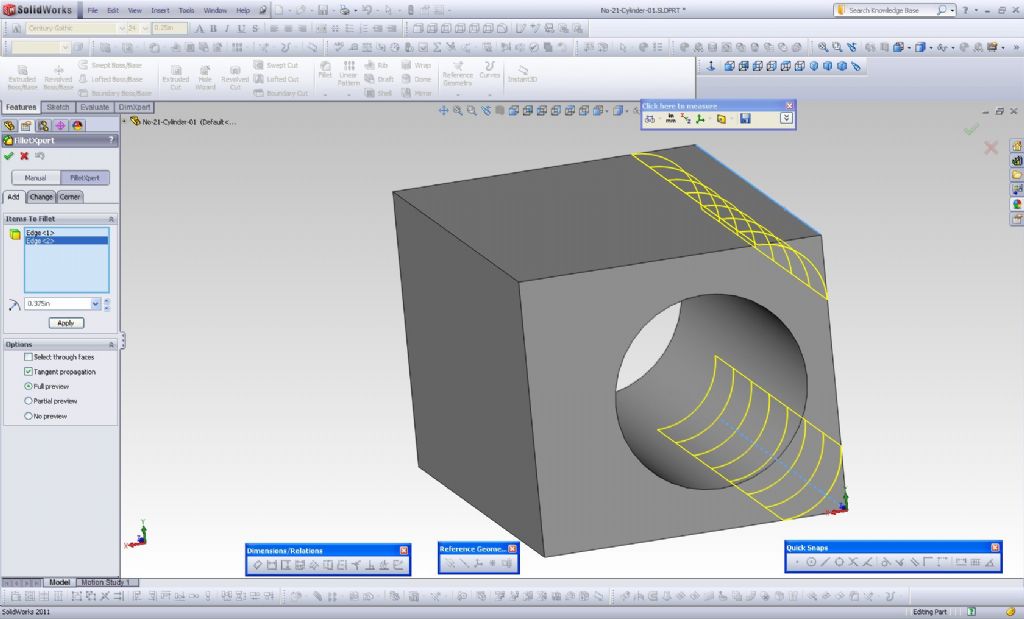Open the ConfigurationManager tab icon
Image resolution: width=1024 pixels, height=619 pixels.
[x=43, y=125]
